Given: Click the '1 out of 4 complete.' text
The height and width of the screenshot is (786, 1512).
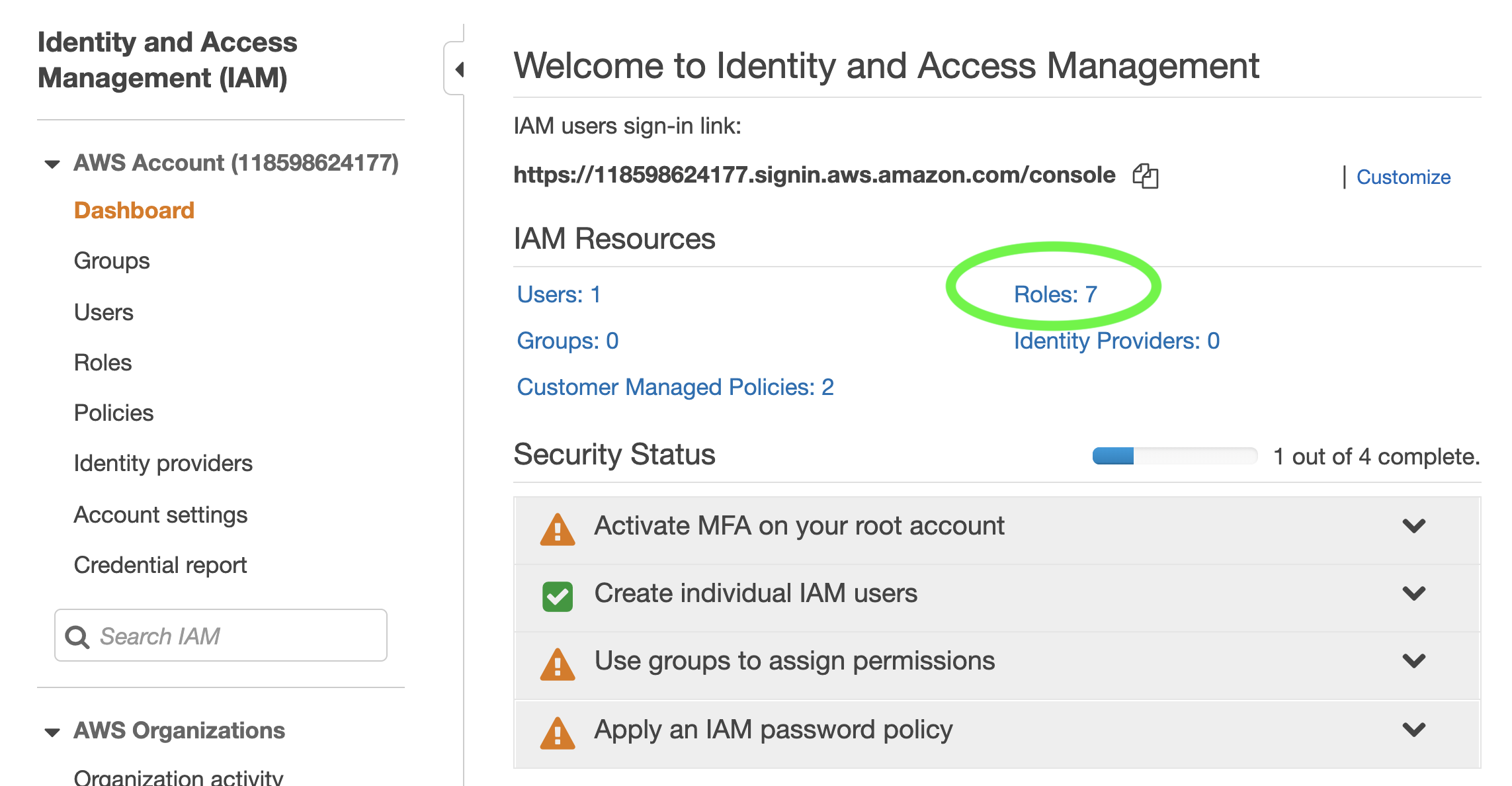Looking at the screenshot, I should pos(1376,457).
